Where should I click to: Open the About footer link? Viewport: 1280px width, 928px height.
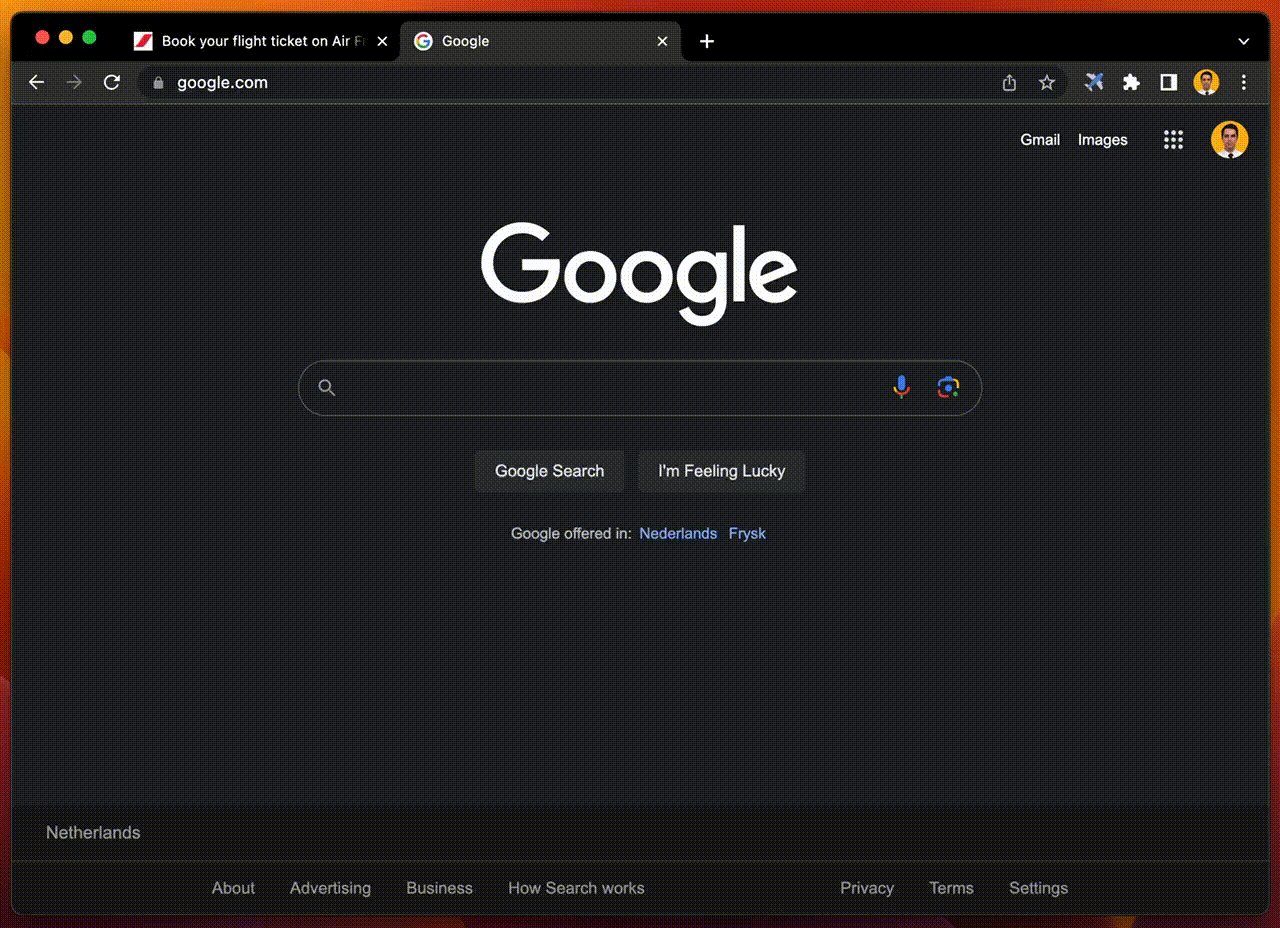233,888
